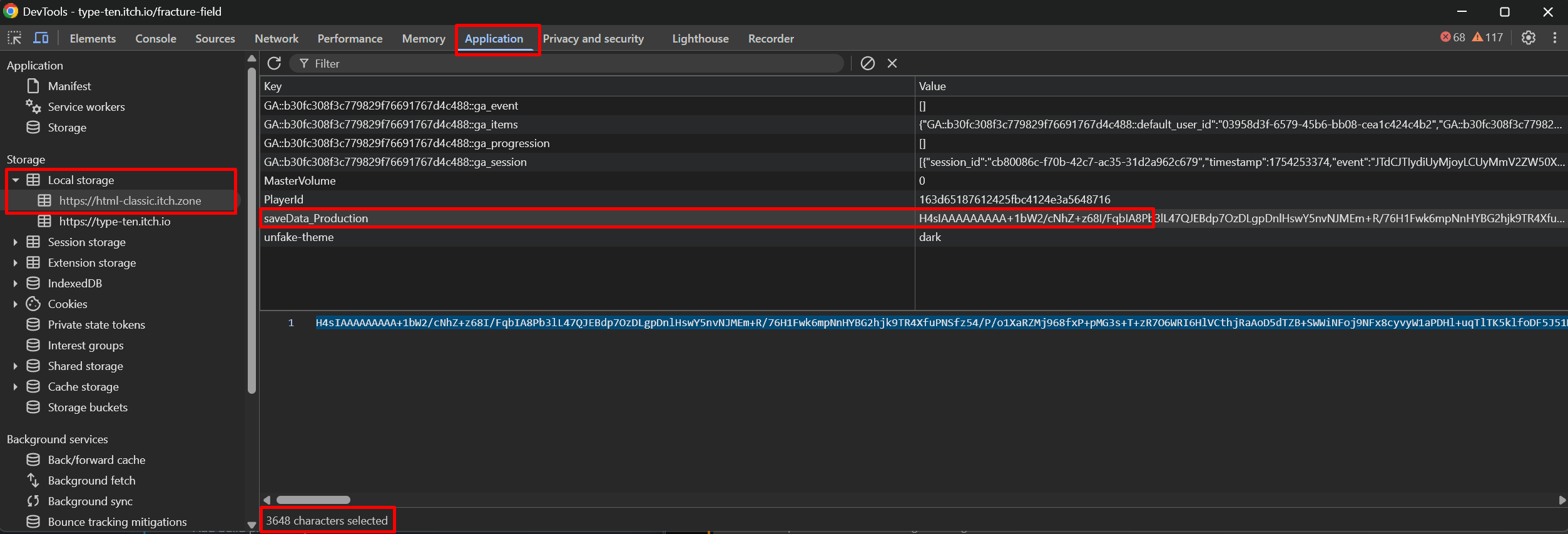
Task: Open Back/forward cache
Action: point(96,460)
